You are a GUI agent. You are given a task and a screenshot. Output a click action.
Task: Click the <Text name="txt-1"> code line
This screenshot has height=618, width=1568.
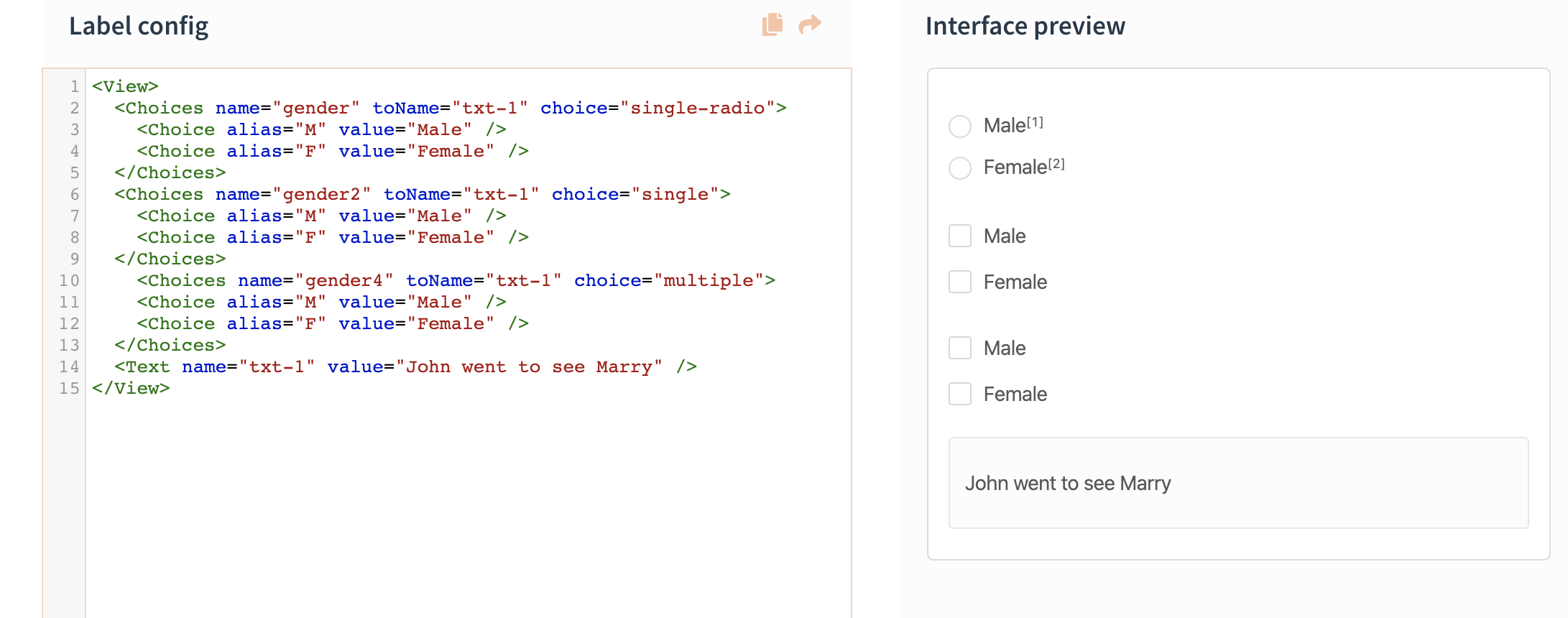[x=406, y=366]
